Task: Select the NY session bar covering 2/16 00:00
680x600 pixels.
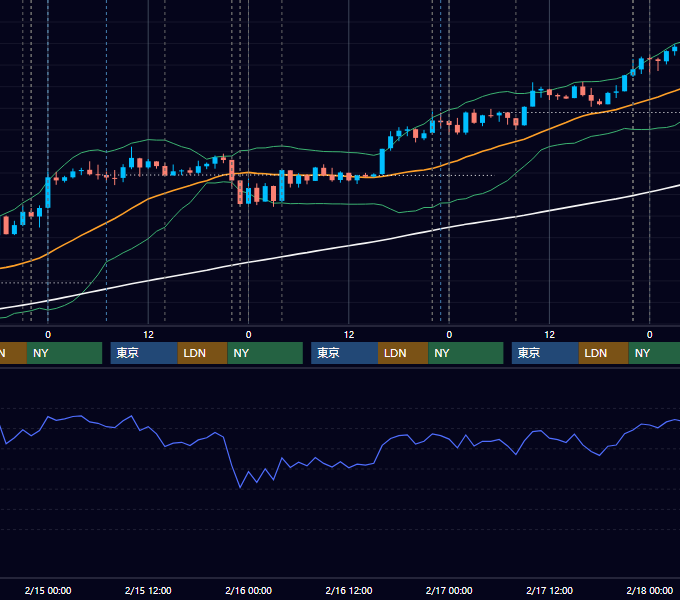Action: (x=265, y=353)
